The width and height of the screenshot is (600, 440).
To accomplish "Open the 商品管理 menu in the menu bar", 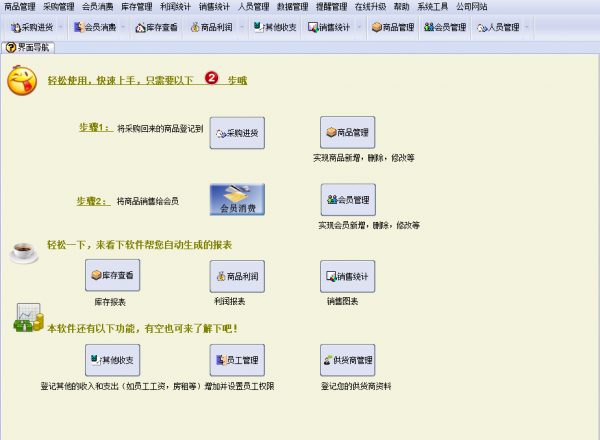I will tap(20, 7).
